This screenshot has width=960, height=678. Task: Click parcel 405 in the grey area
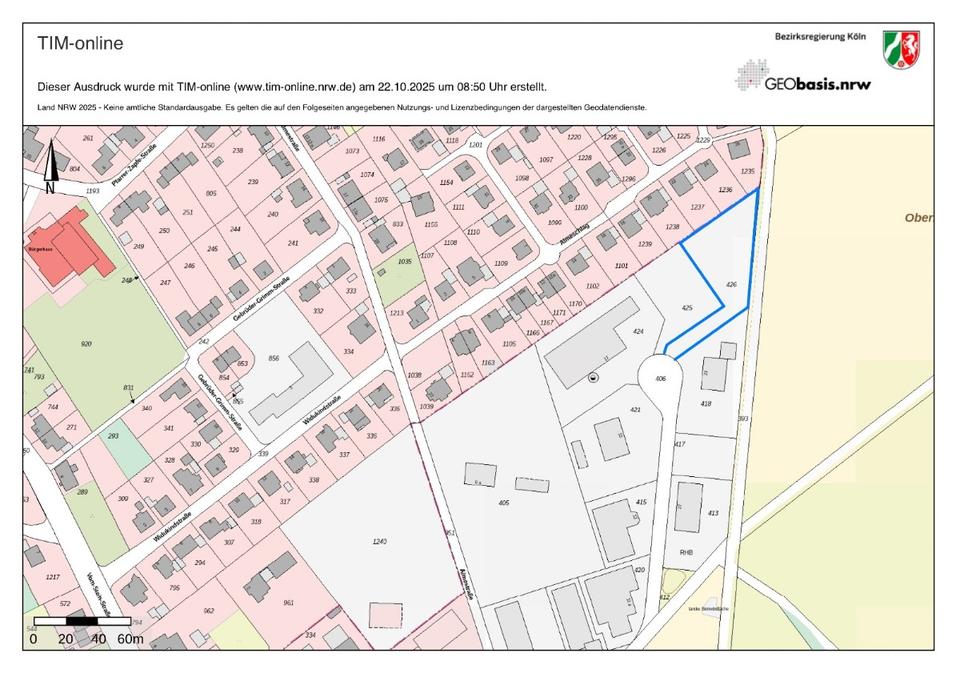pos(503,503)
